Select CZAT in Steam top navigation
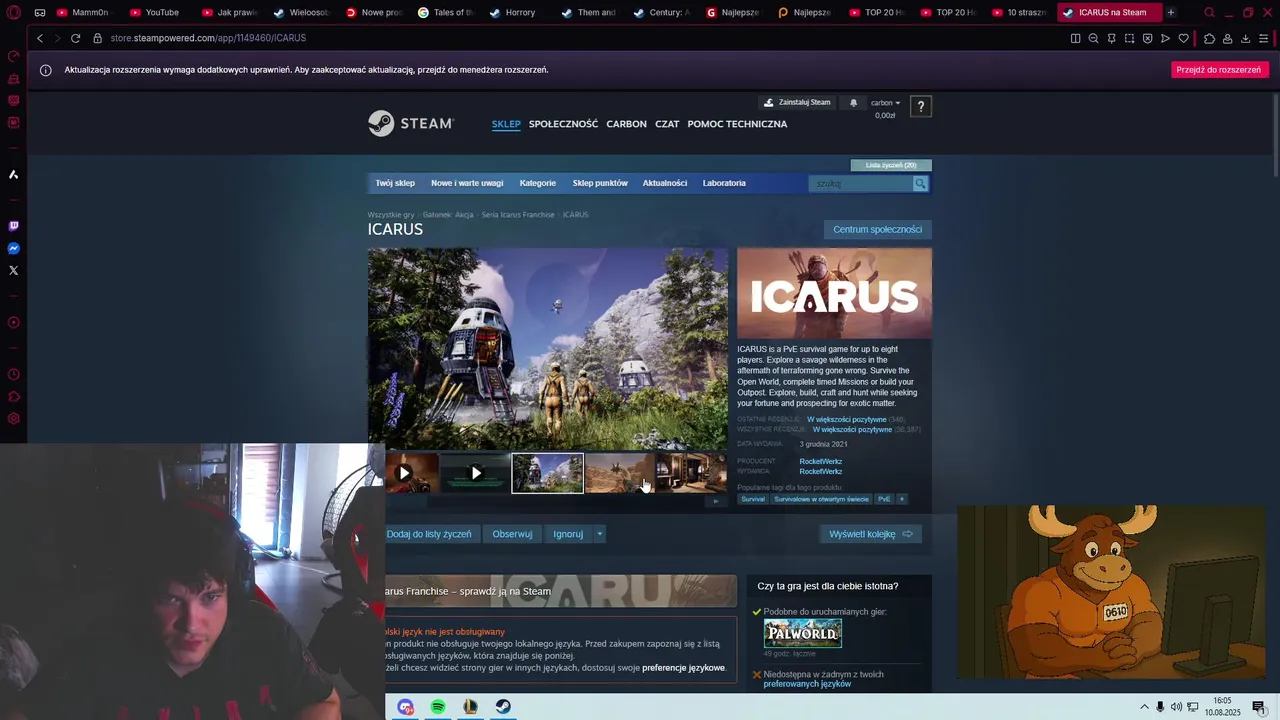The image size is (1280, 720). 667,124
